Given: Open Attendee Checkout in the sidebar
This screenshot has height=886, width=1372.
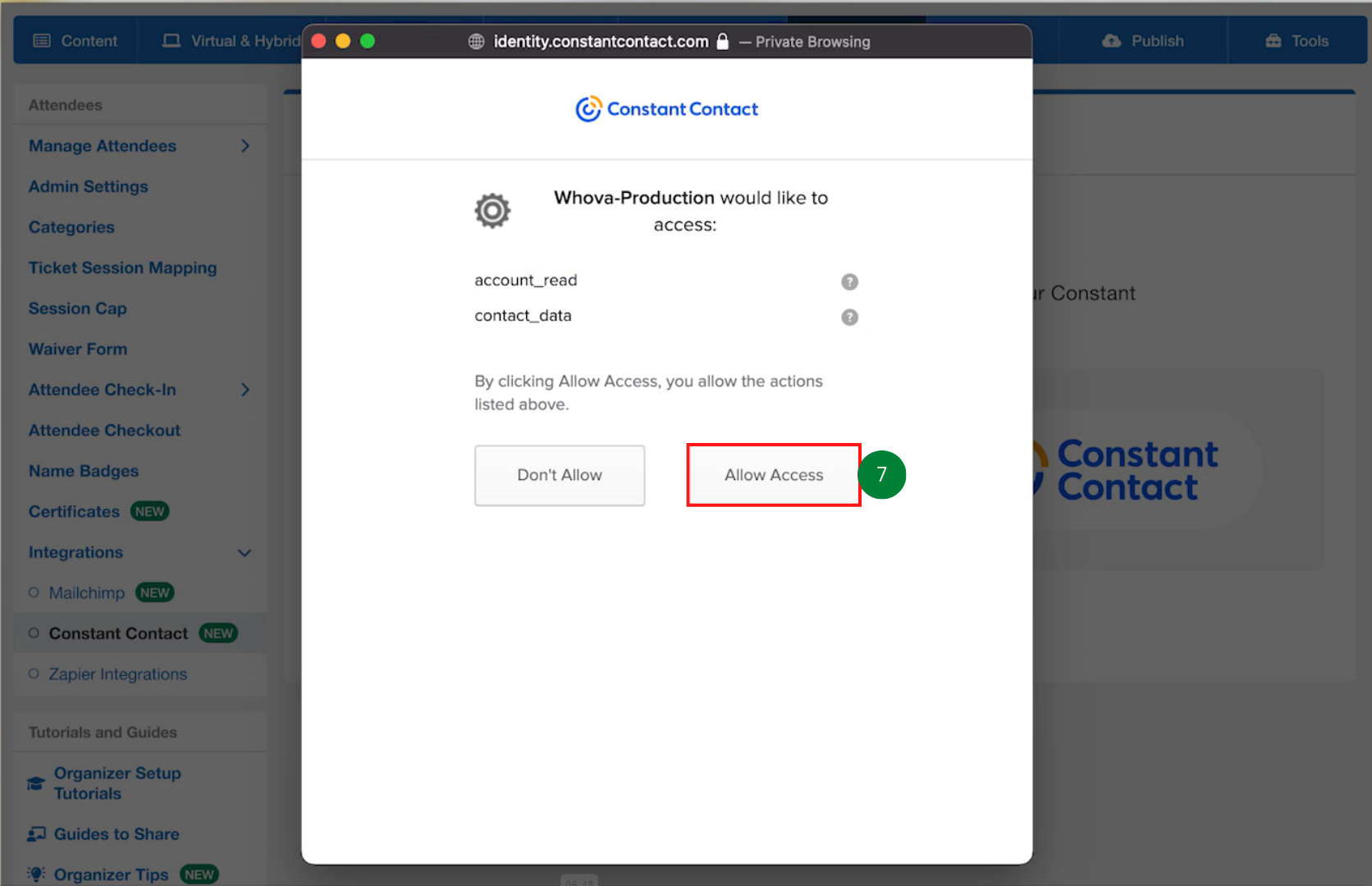Looking at the screenshot, I should (x=104, y=430).
